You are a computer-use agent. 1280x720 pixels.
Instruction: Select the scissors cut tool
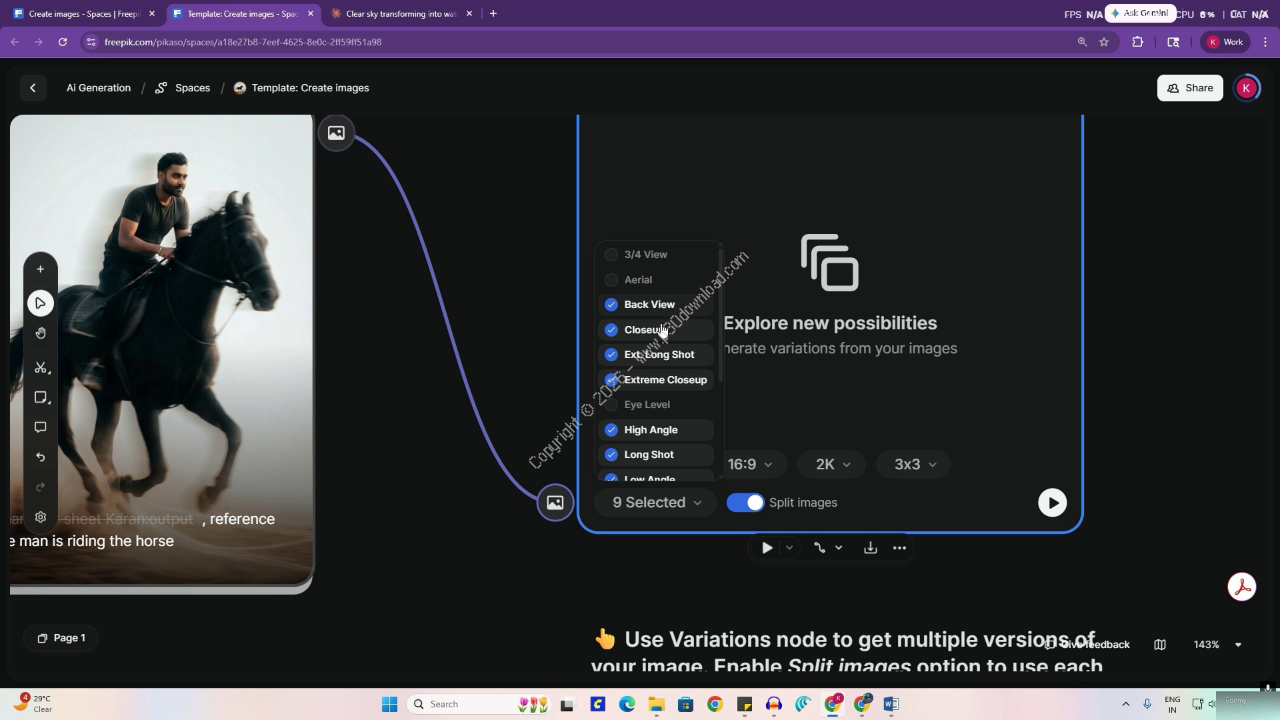tap(40, 367)
